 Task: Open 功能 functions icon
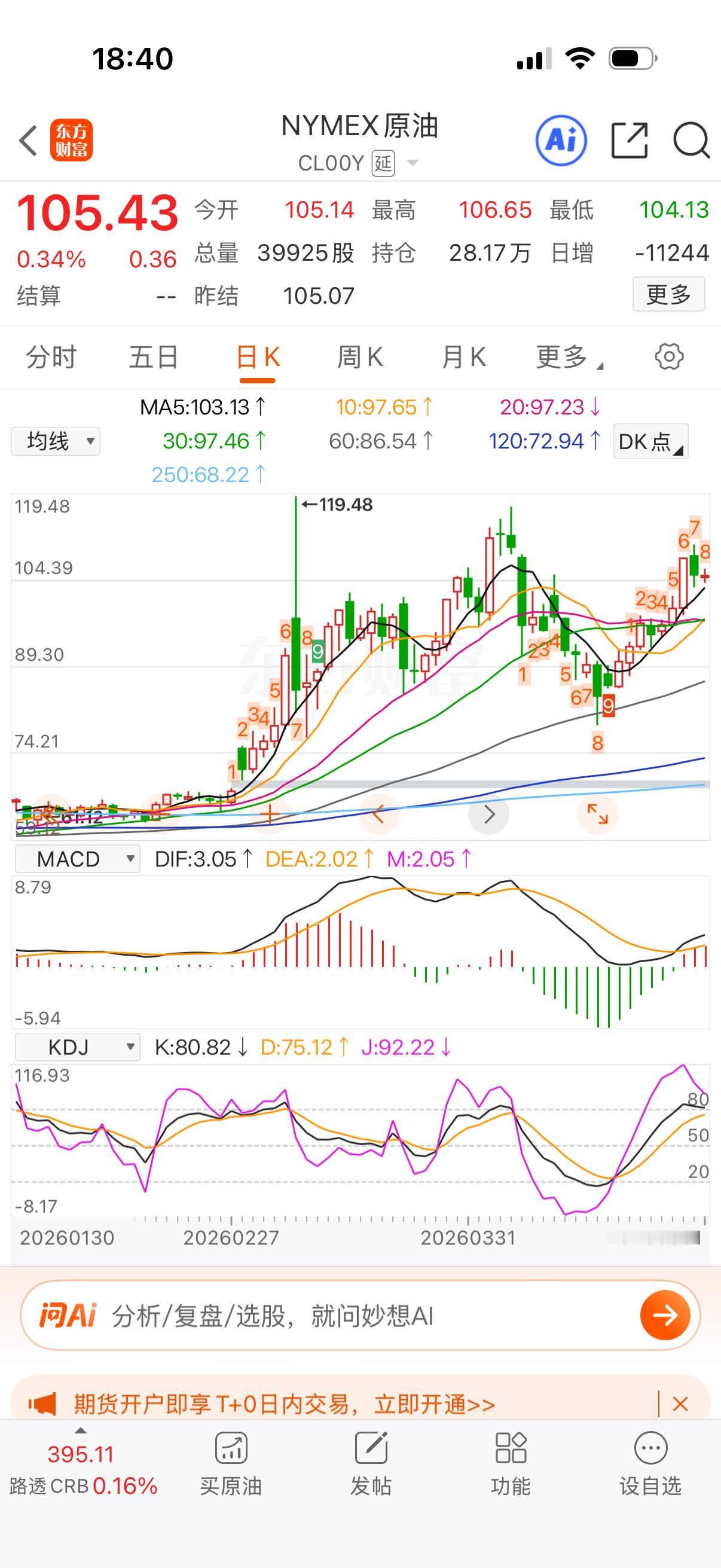coord(511,1464)
